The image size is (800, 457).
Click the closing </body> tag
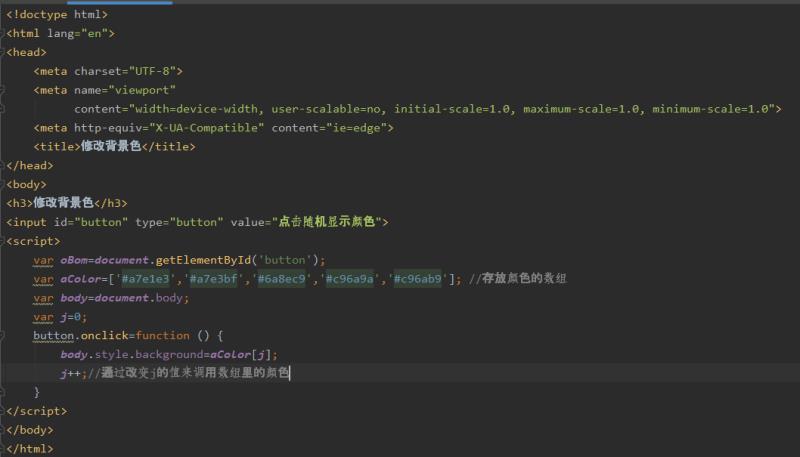pyautogui.click(x=30, y=430)
